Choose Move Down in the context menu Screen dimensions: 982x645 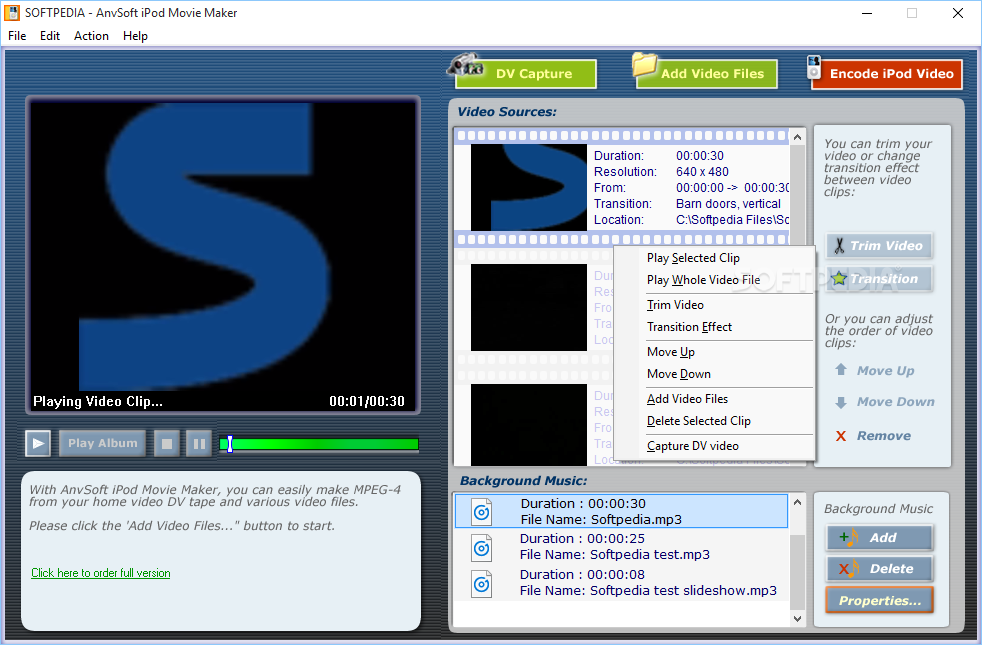coord(714,374)
